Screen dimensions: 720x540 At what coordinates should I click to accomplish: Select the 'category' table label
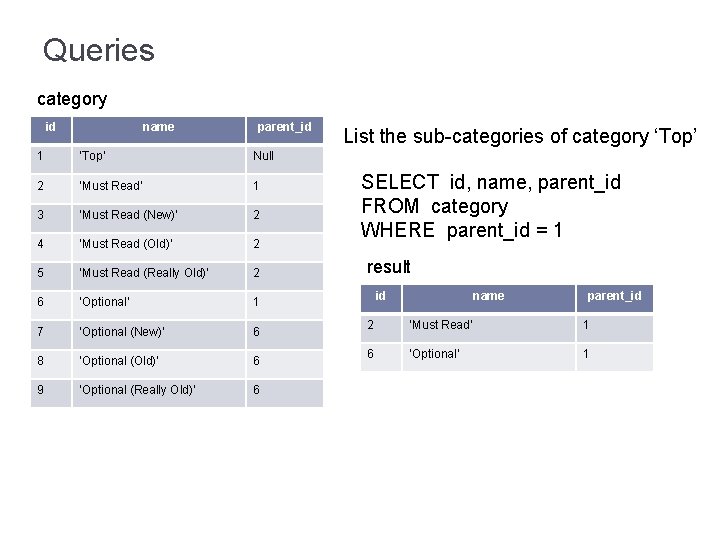point(71,99)
